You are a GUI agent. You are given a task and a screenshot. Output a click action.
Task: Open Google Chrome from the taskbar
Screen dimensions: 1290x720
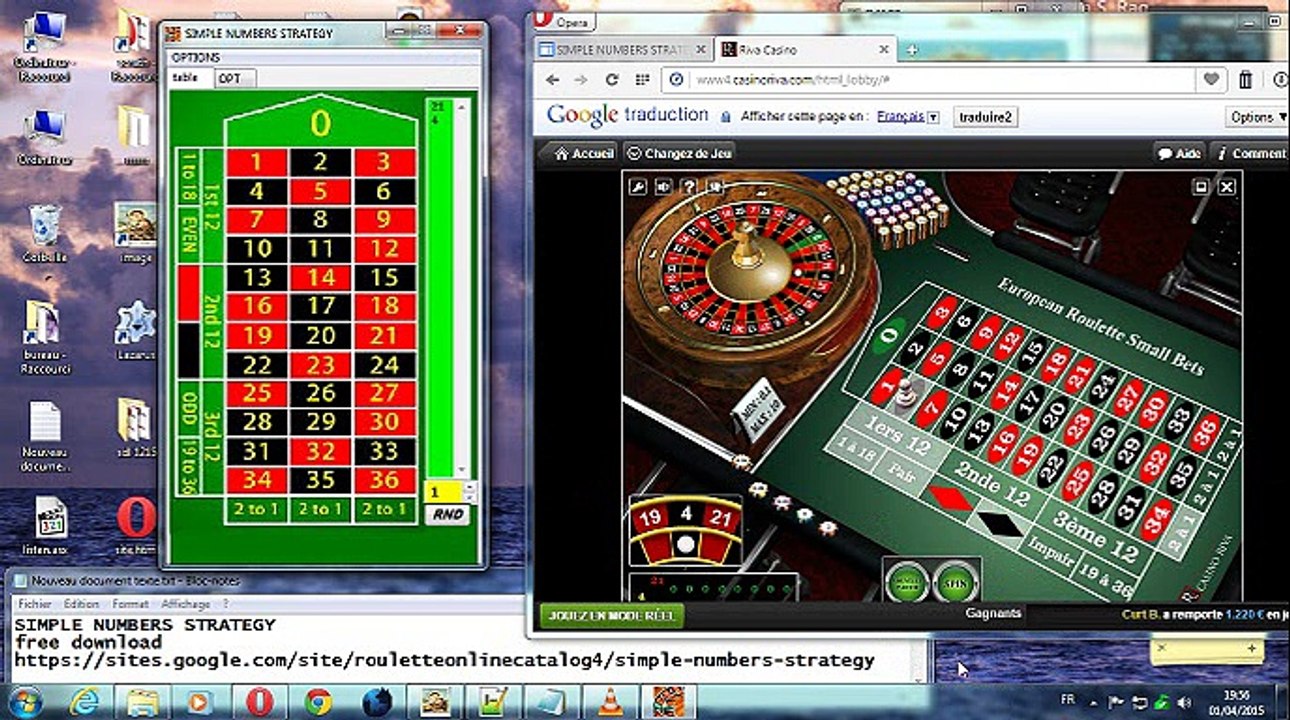(318, 701)
